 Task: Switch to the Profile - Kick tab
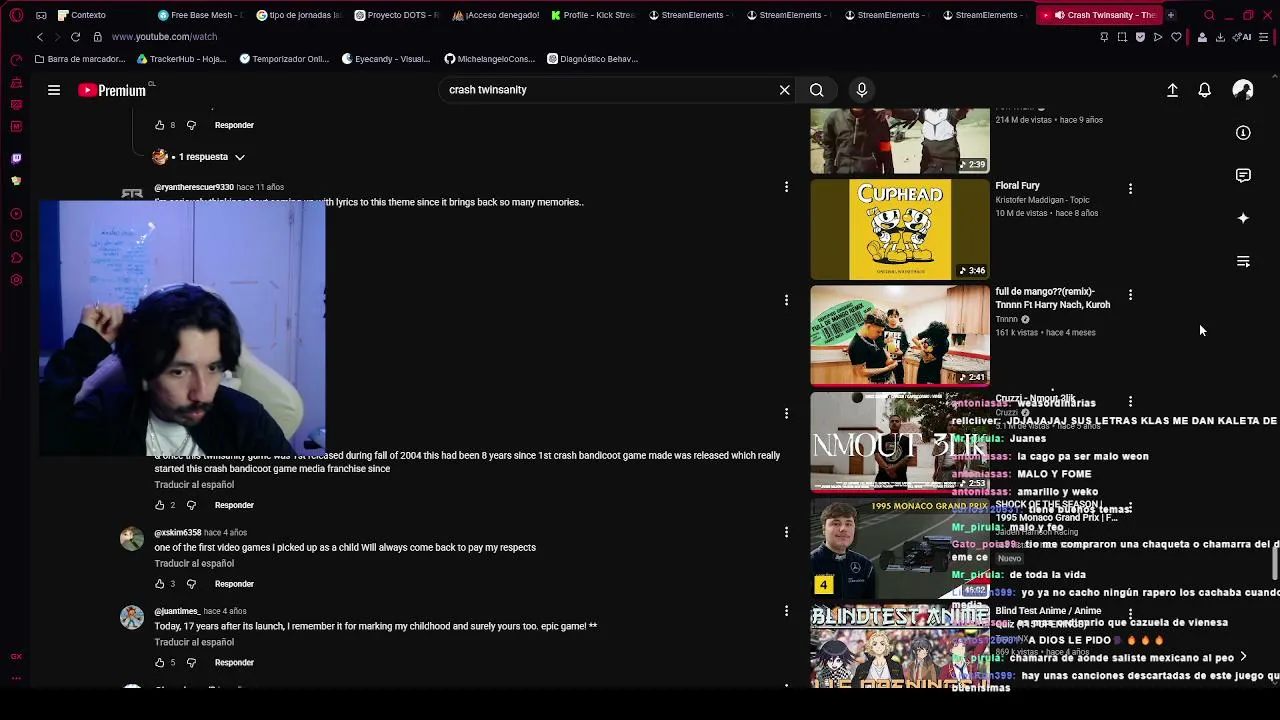pyautogui.click(x=593, y=15)
